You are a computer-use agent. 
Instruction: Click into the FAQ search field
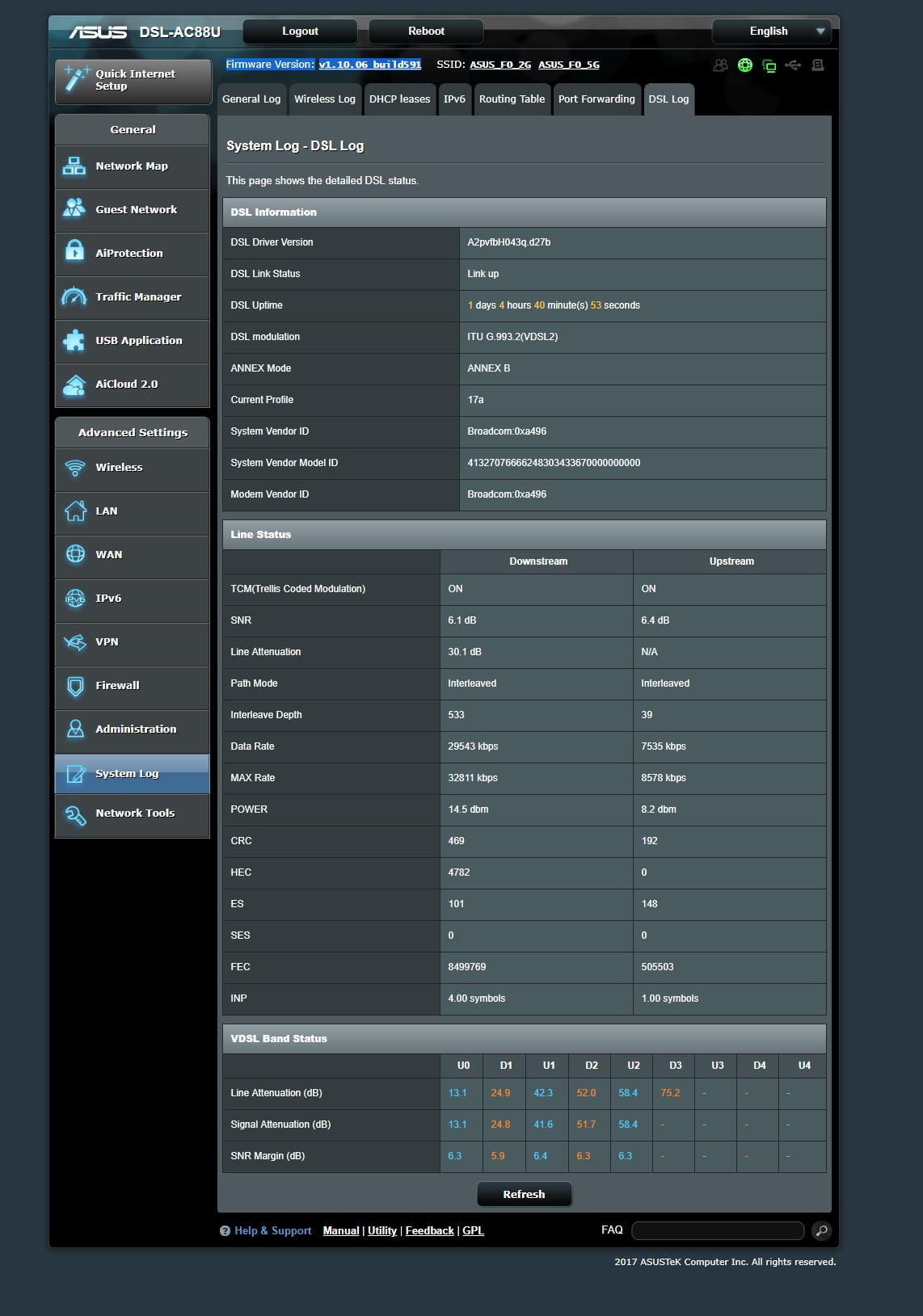(717, 1230)
